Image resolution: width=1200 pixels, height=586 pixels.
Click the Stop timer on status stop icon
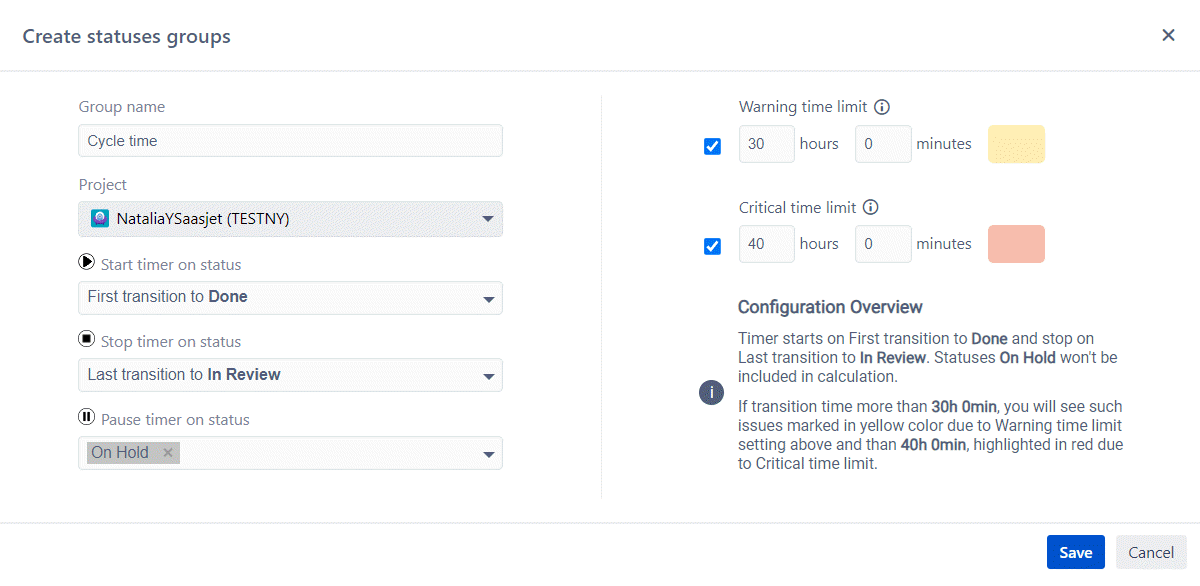tap(87, 338)
